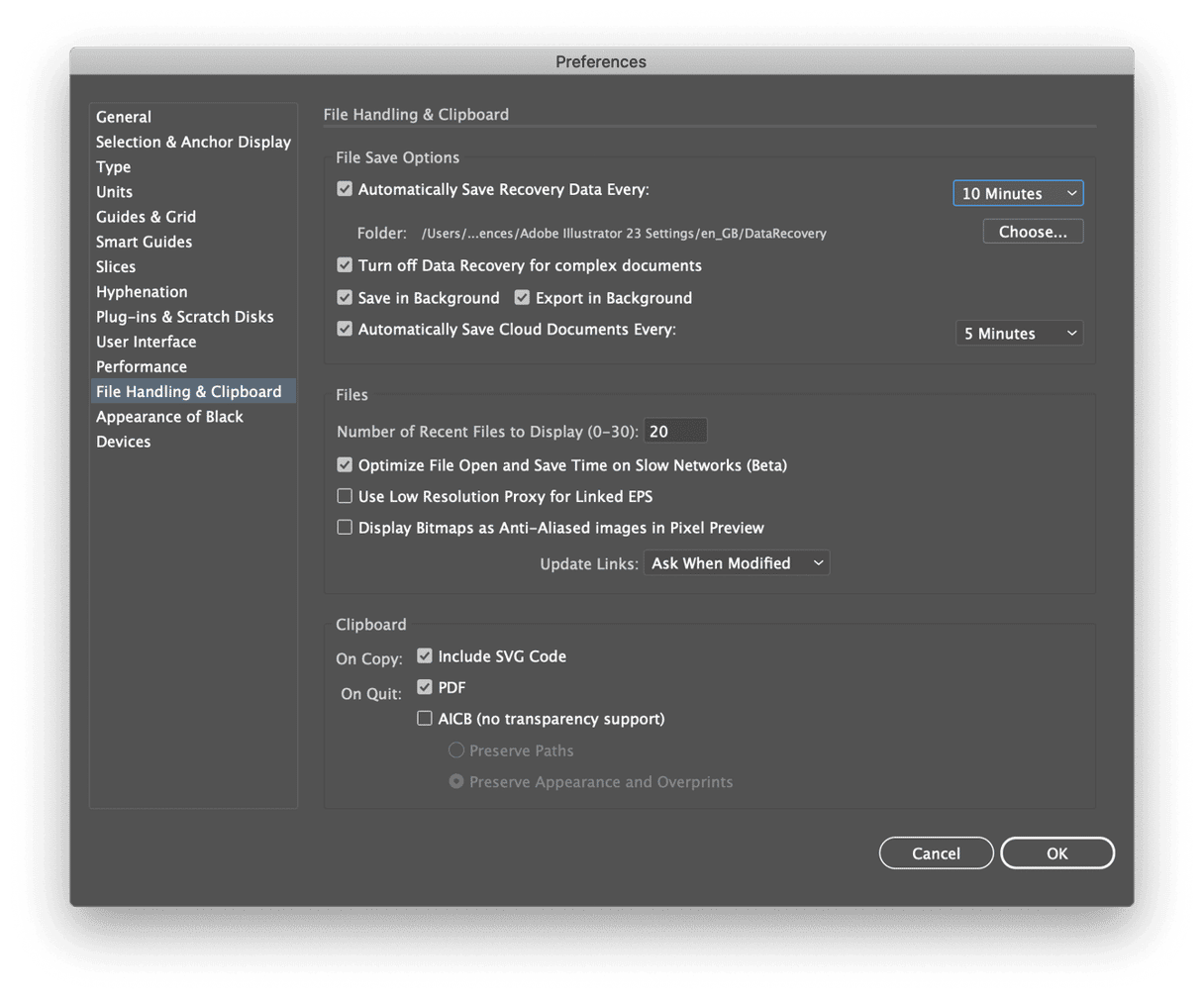
Task: Select the Units preferences category
Action: [x=114, y=191]
